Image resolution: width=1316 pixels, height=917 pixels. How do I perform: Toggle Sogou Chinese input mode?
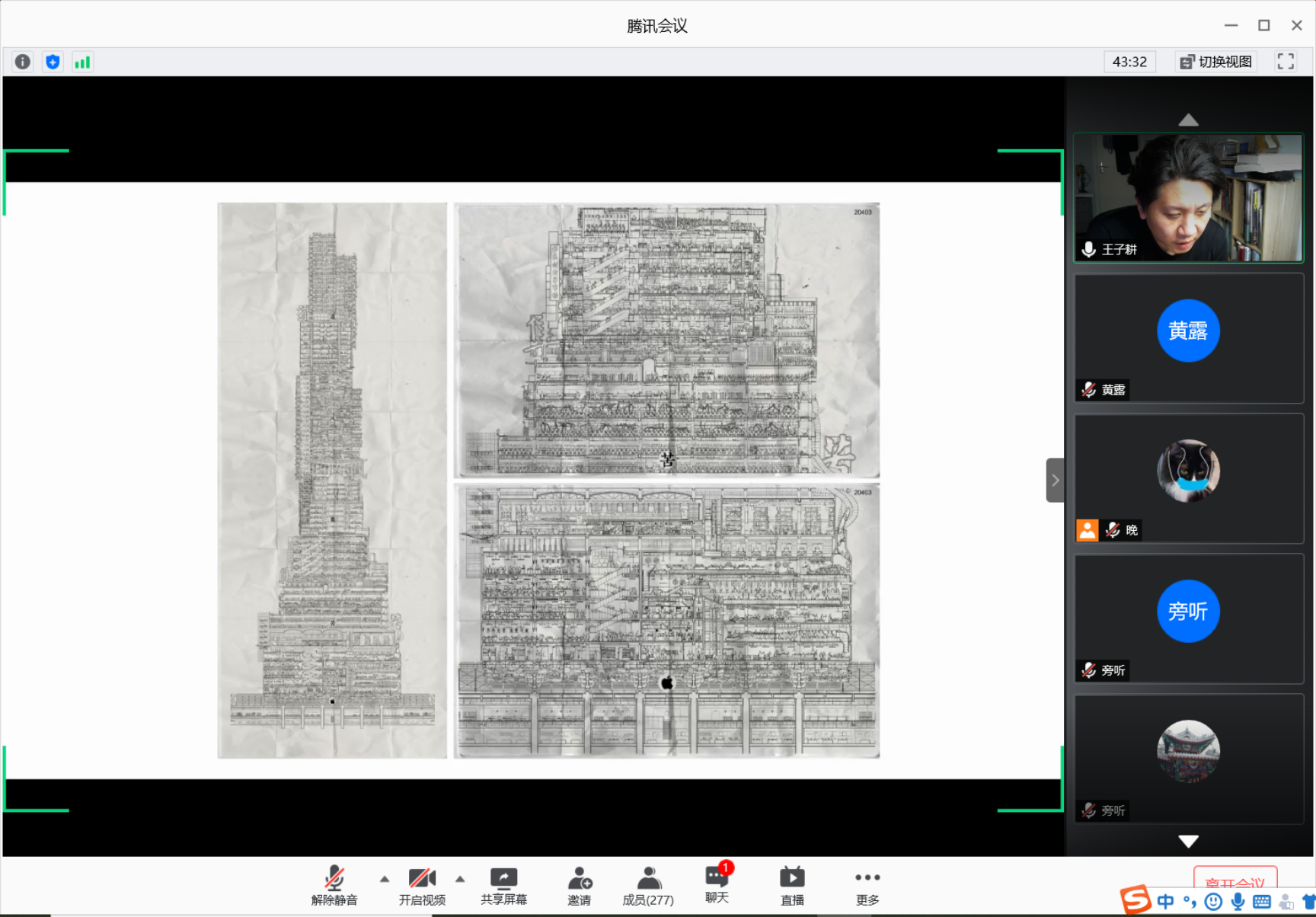coord(1165,902)
